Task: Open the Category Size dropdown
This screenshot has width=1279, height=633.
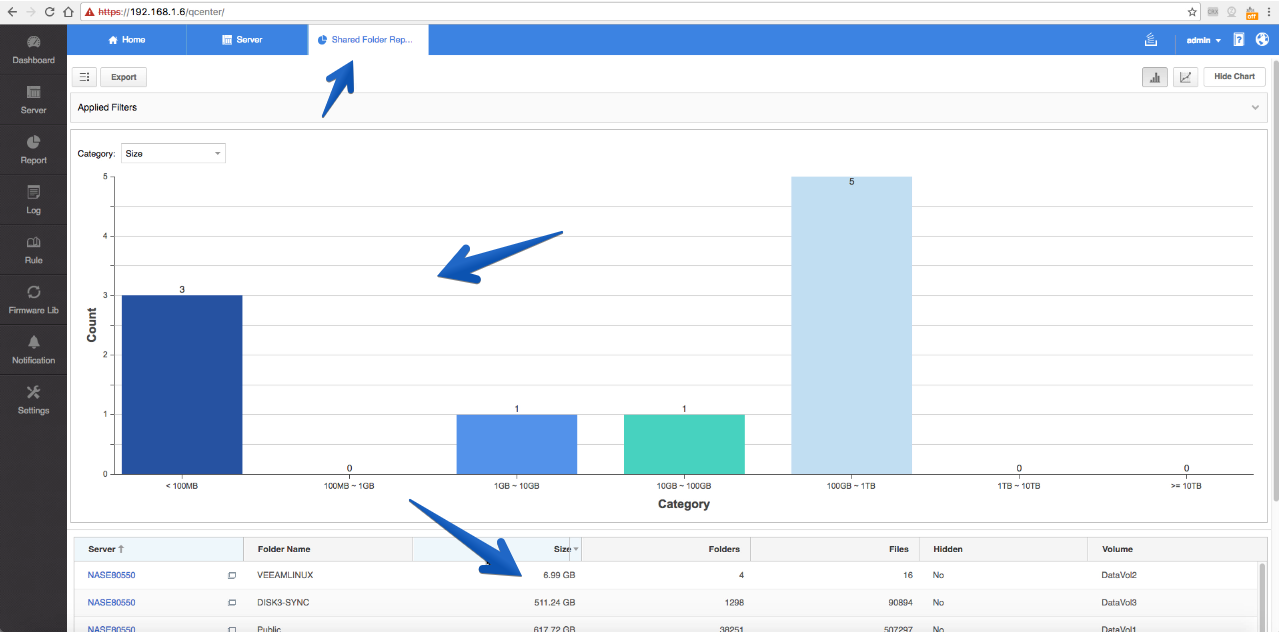Action: coord(173,153)
